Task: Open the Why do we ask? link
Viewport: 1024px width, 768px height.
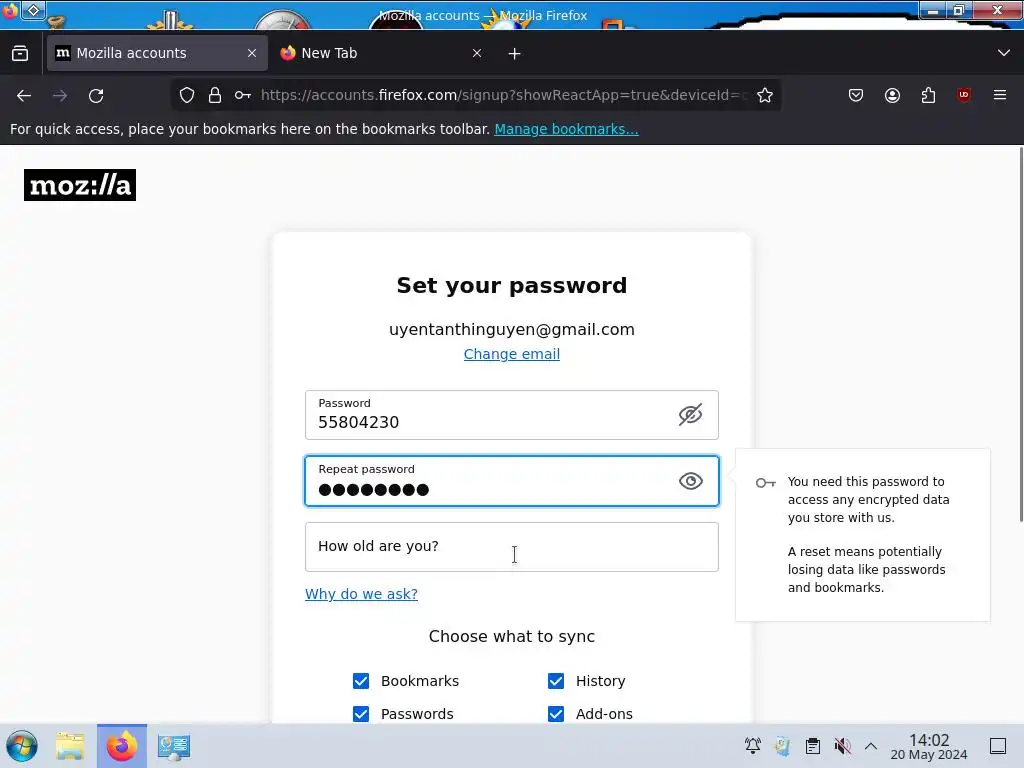Action: click(x=361, y=594)
